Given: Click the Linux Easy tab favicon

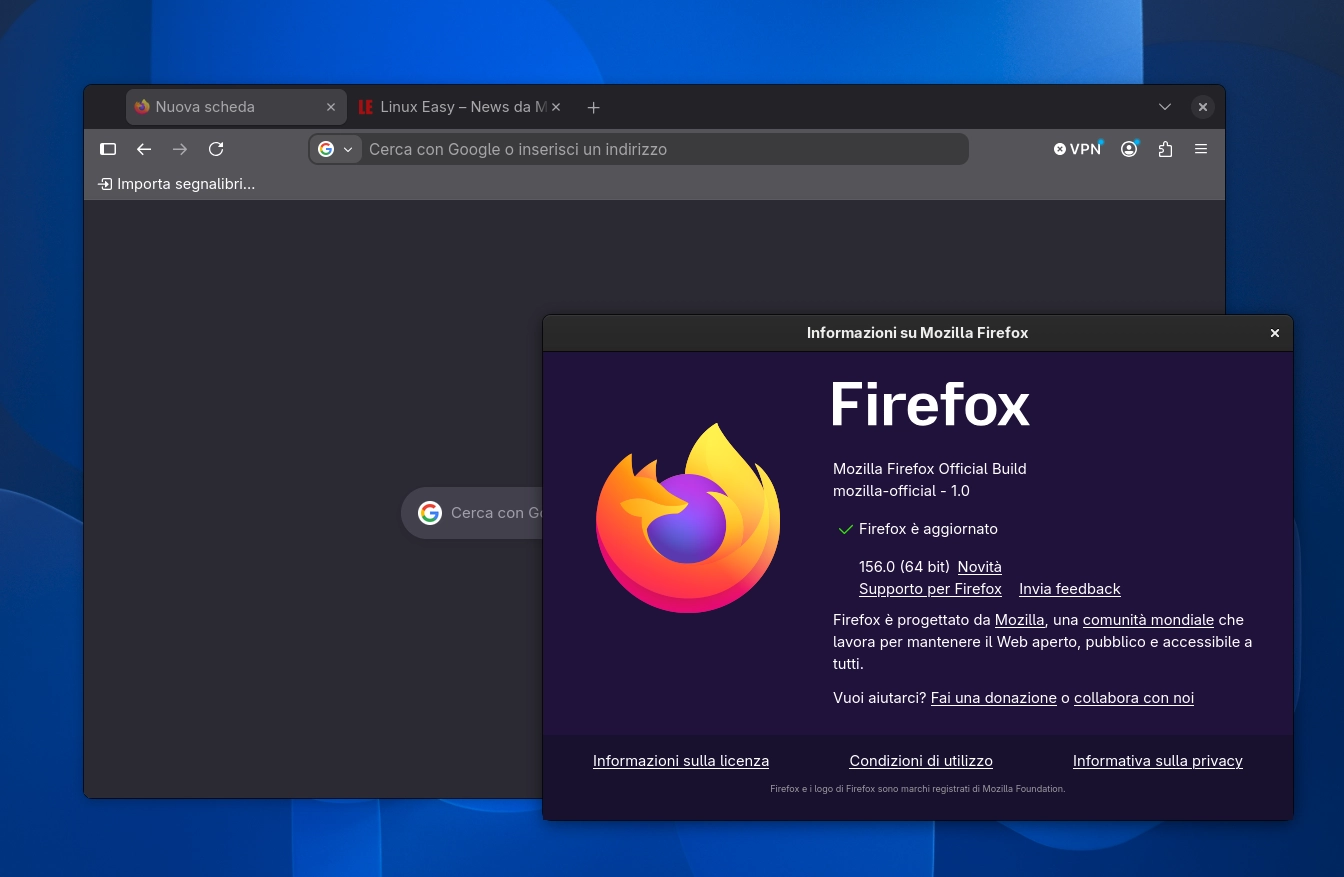Looking at the screenshot, I should (366, 107).
